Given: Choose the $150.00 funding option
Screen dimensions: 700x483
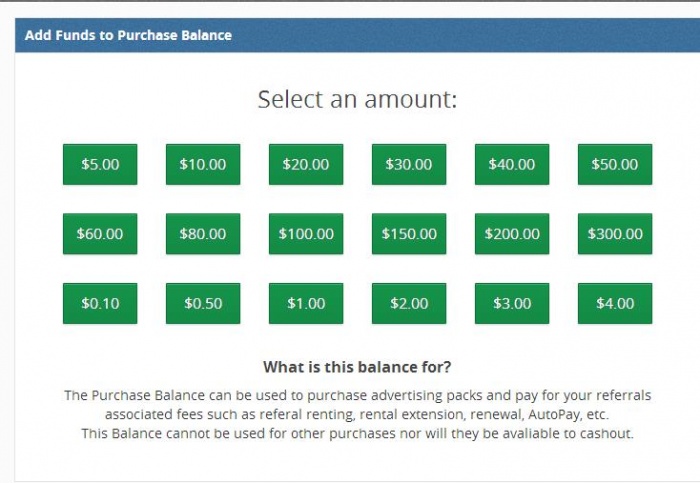Looking at the screenshot, I should (409, 234).
